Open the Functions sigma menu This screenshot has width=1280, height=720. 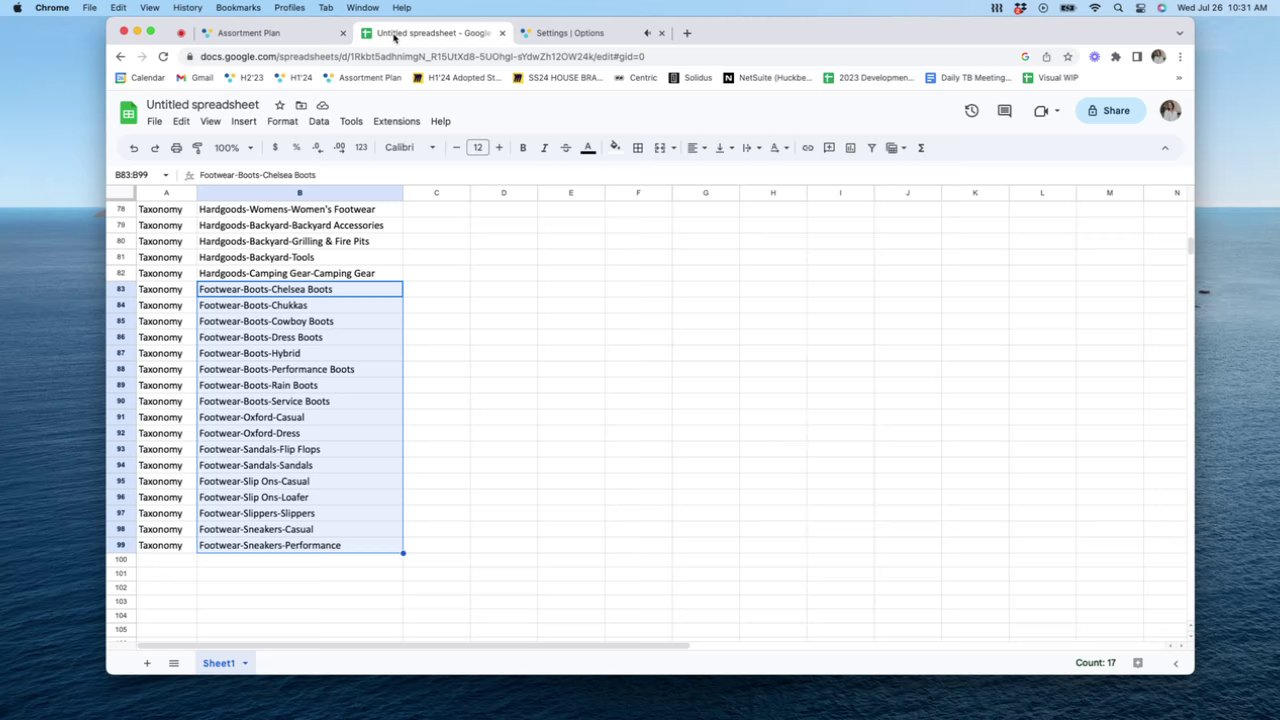click(x=921, y=148)
